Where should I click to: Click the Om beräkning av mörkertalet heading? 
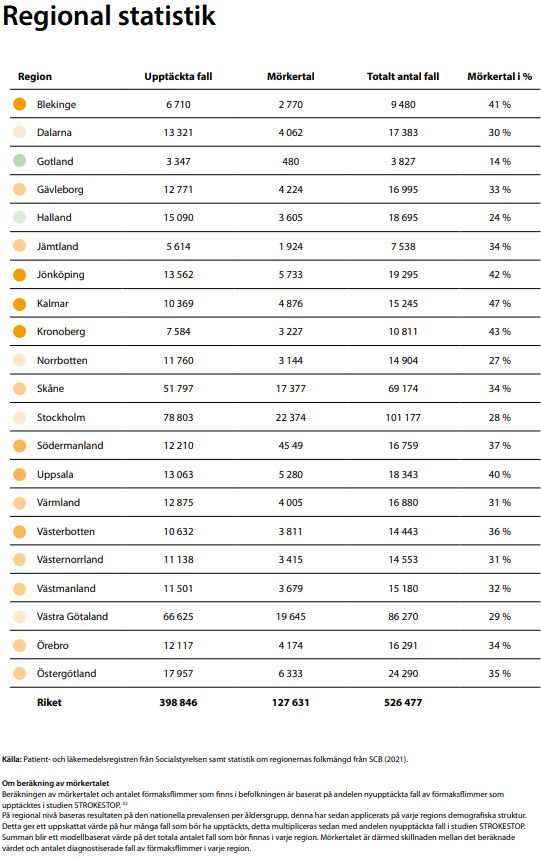[56, 783]
